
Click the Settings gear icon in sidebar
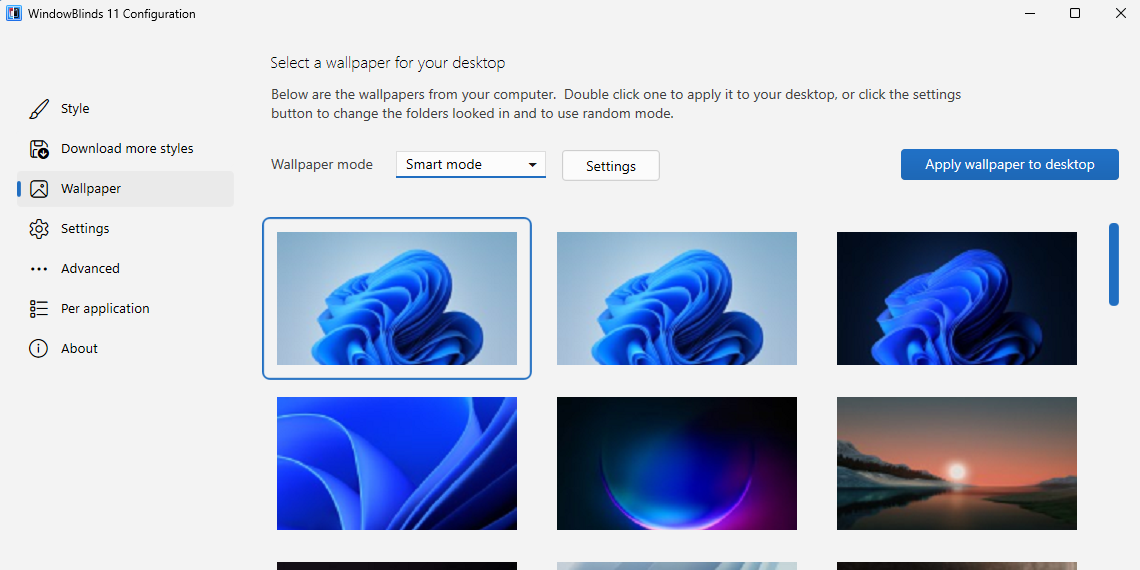click(39, 229)
